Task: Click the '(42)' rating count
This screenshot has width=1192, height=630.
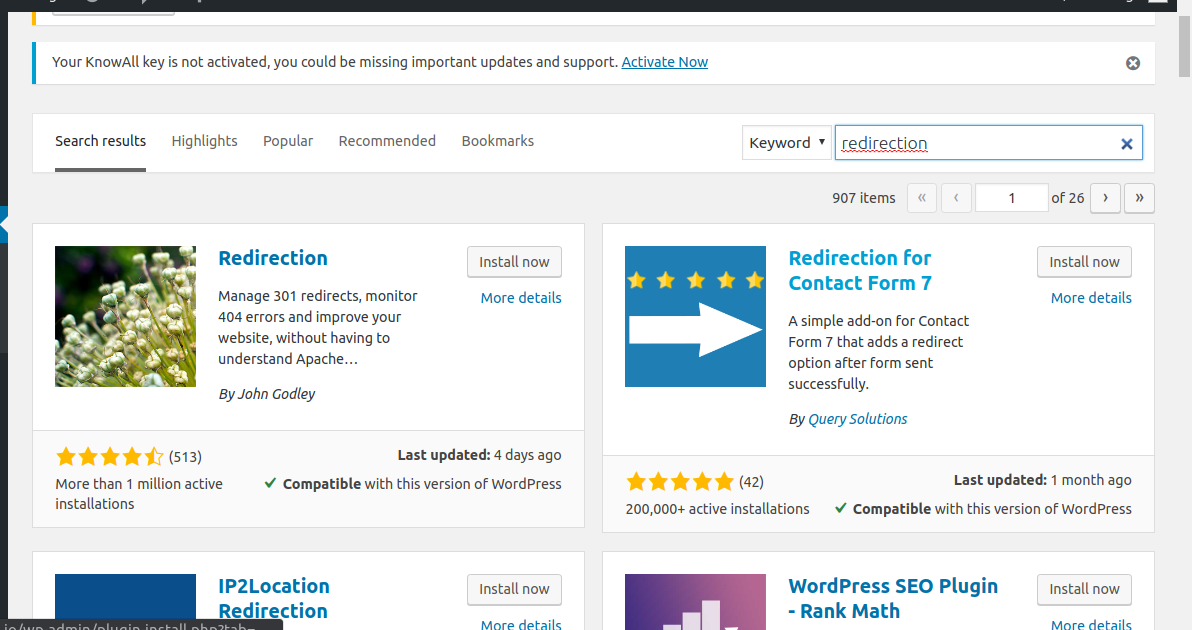Action: click(x=751, y=482)
